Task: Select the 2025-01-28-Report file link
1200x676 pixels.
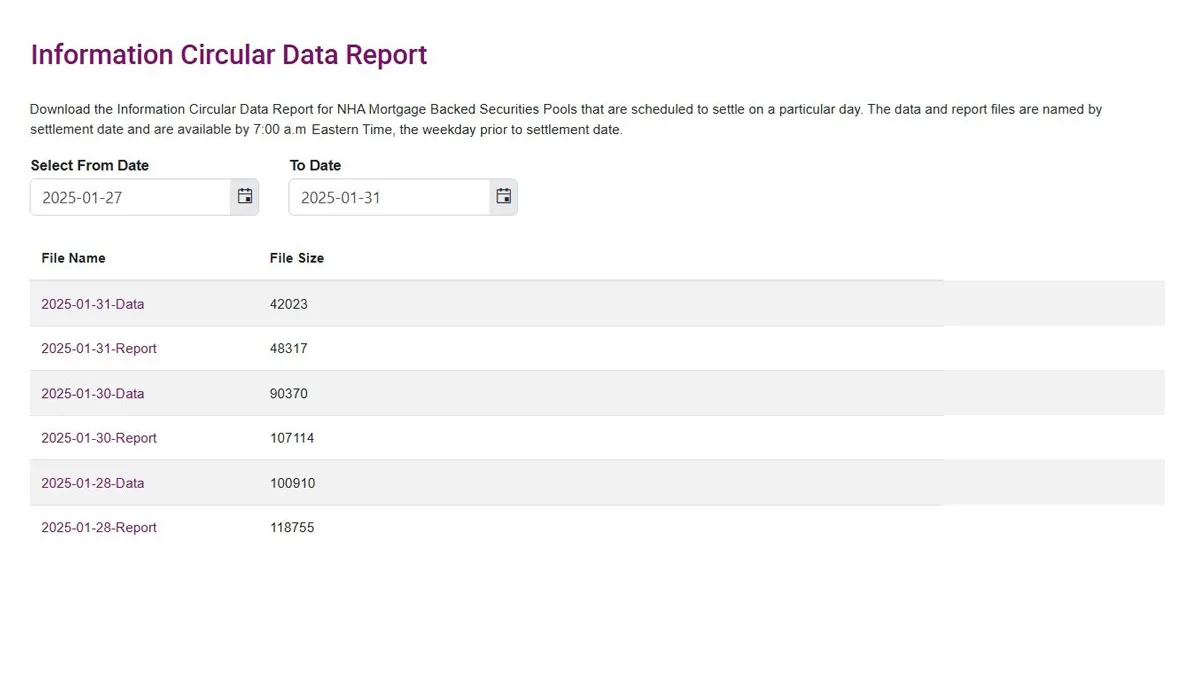Action: click(98, 528)
